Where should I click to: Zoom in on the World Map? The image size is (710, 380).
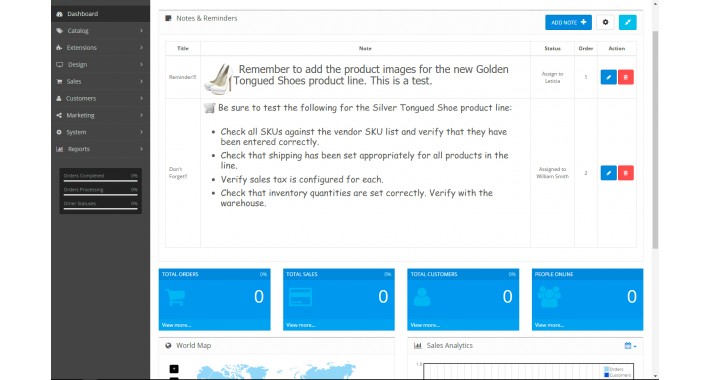pos(174,369)
